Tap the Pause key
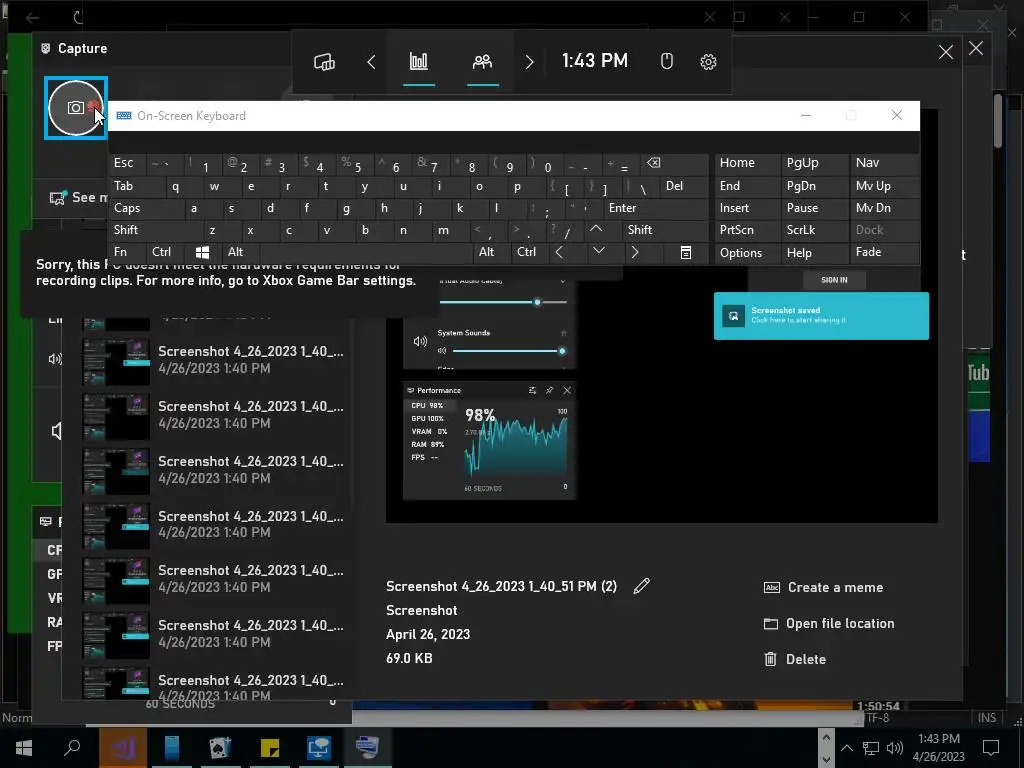Image resolution: width=1024 pixels, height=768 pixels. [x=814, y=208]
